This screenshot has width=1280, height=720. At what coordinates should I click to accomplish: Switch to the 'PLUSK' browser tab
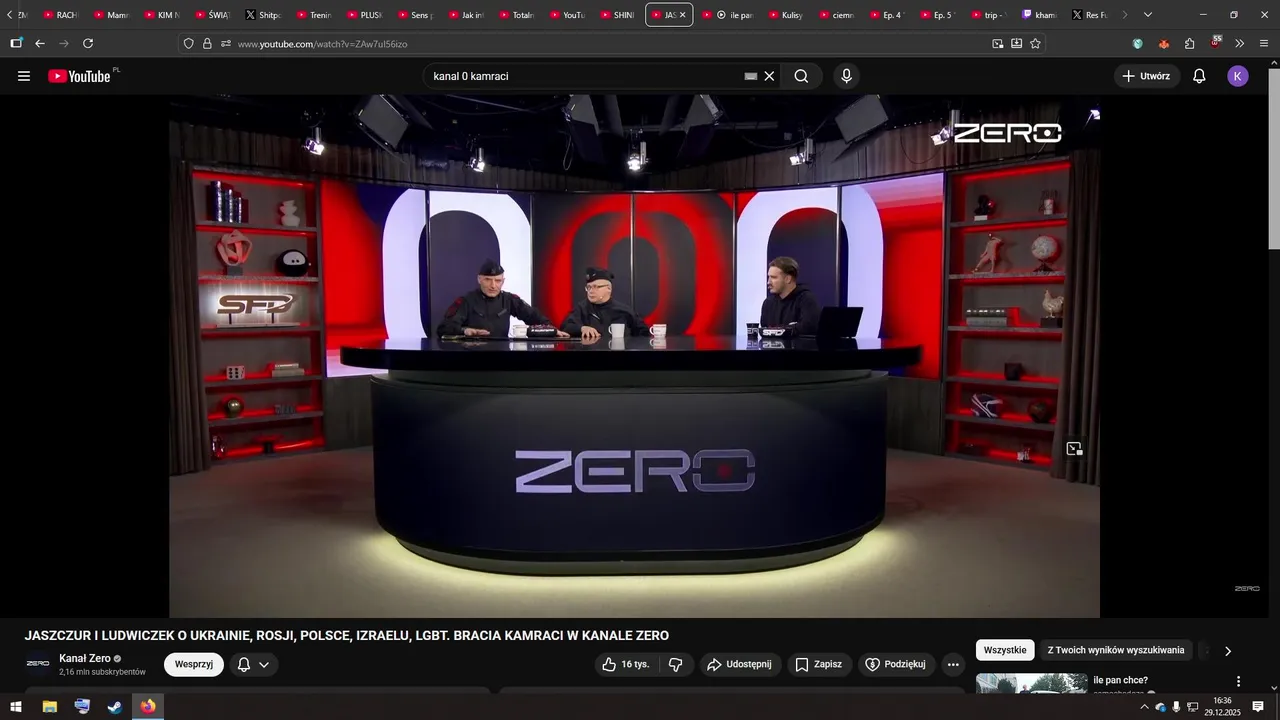[365, 15]
